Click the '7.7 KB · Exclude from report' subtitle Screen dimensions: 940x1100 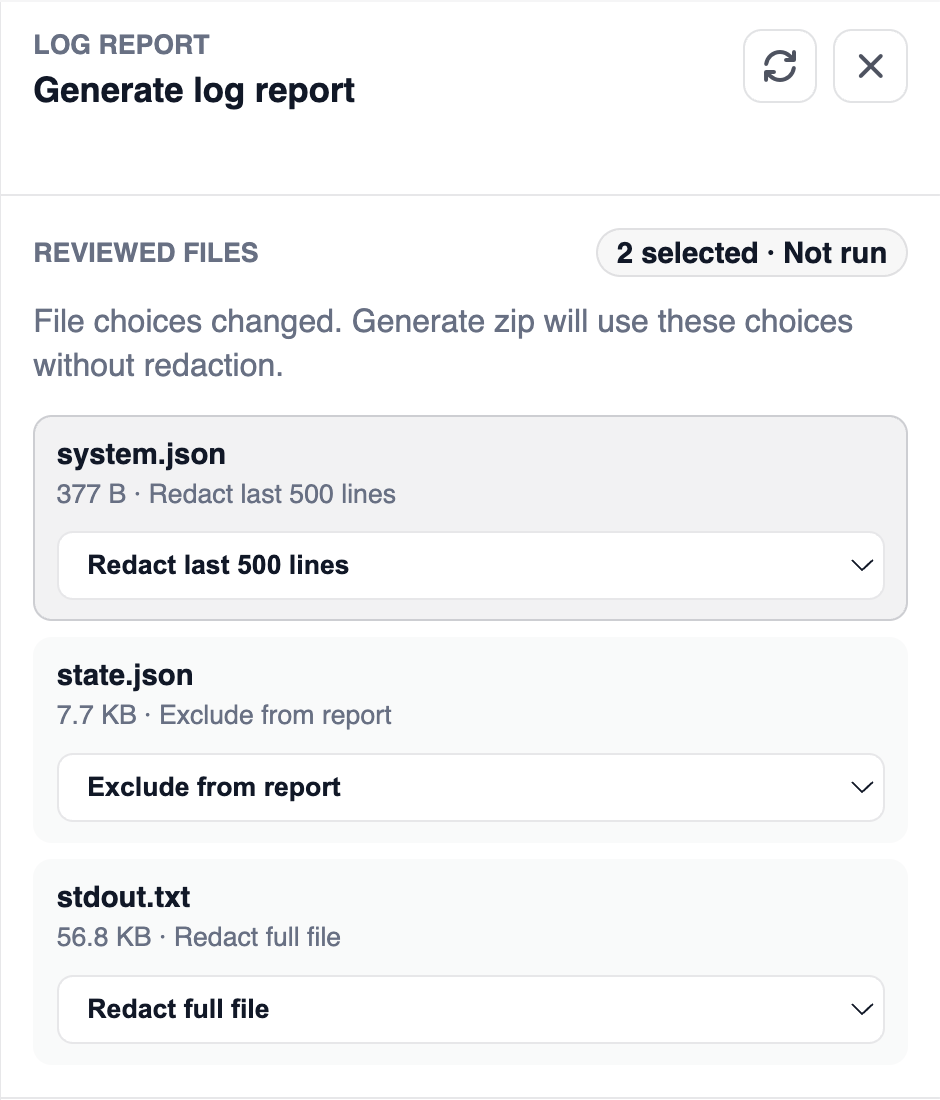point(224,715)
